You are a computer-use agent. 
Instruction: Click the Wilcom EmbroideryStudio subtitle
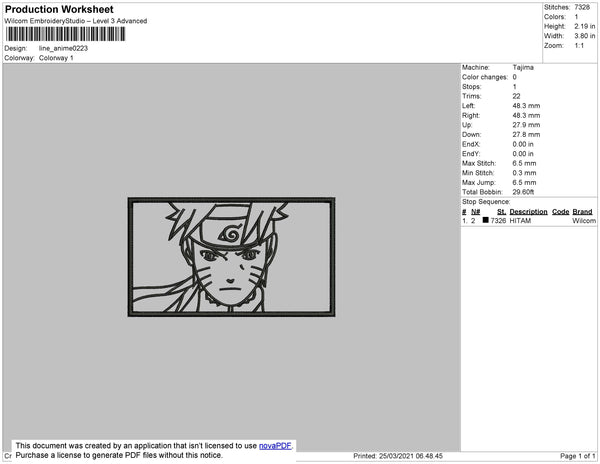[76, 21]
